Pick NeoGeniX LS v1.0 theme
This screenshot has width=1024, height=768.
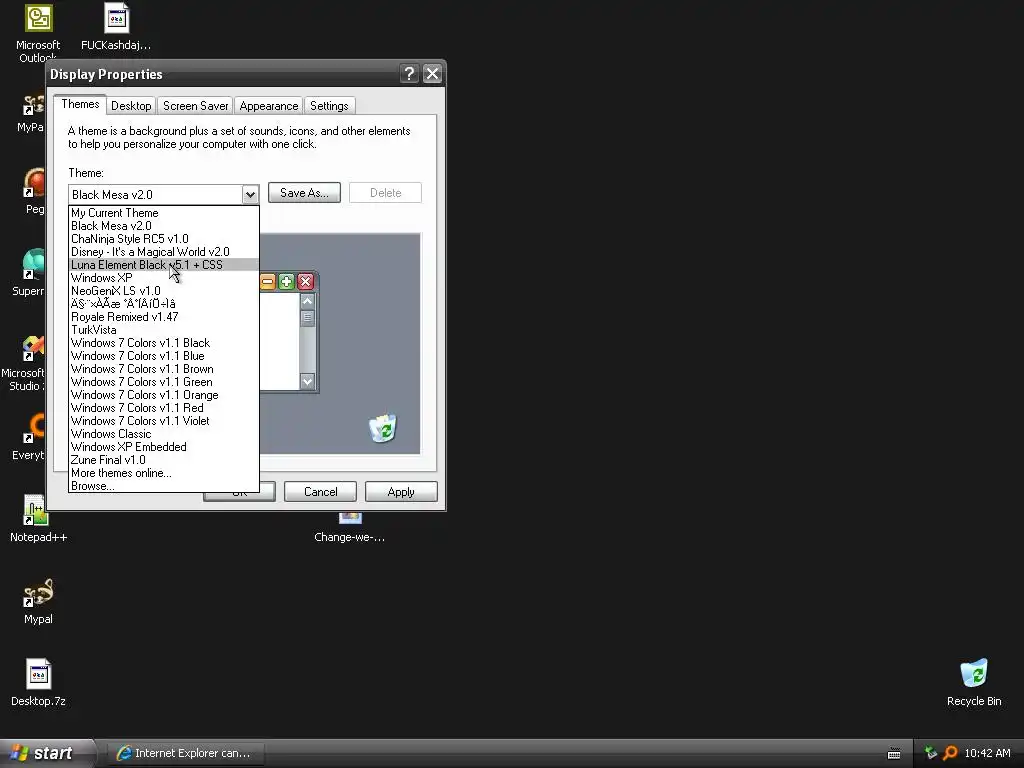(164, 291)
